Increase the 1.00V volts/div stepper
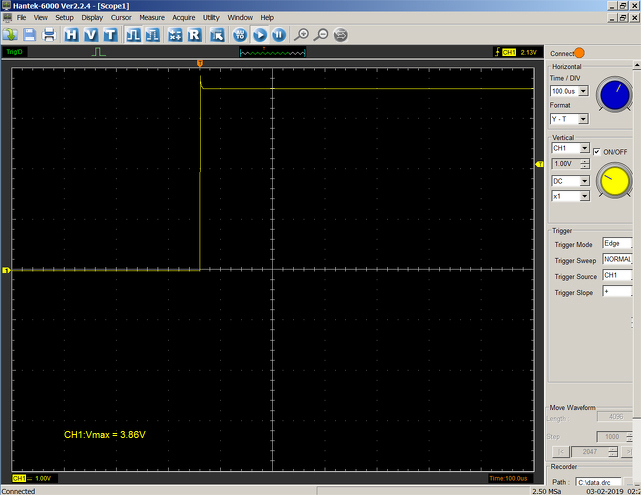641x495 pixels. [585, 161]
